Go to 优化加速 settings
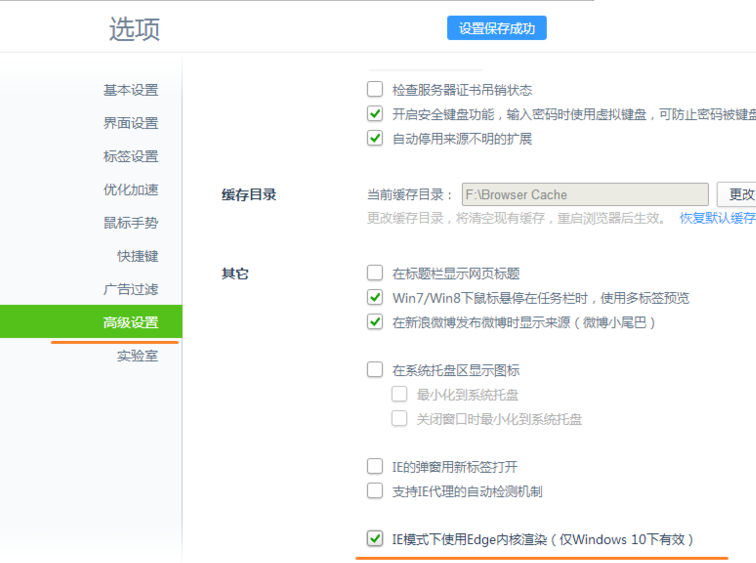Screen dimensions: 756x563 pos(130,189)
